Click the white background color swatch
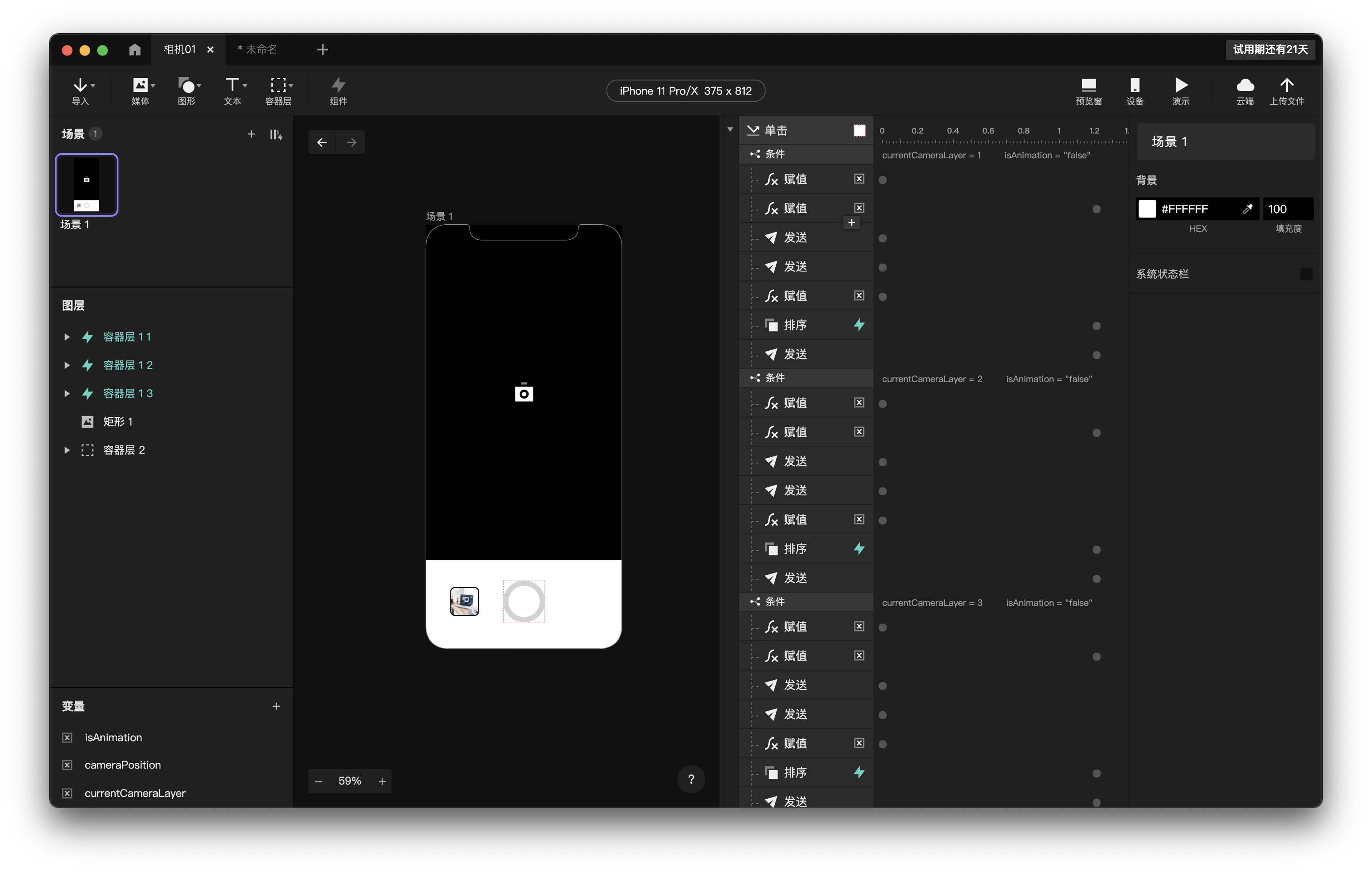This screenshot has height=873, width=1372. coord(1147,209)
